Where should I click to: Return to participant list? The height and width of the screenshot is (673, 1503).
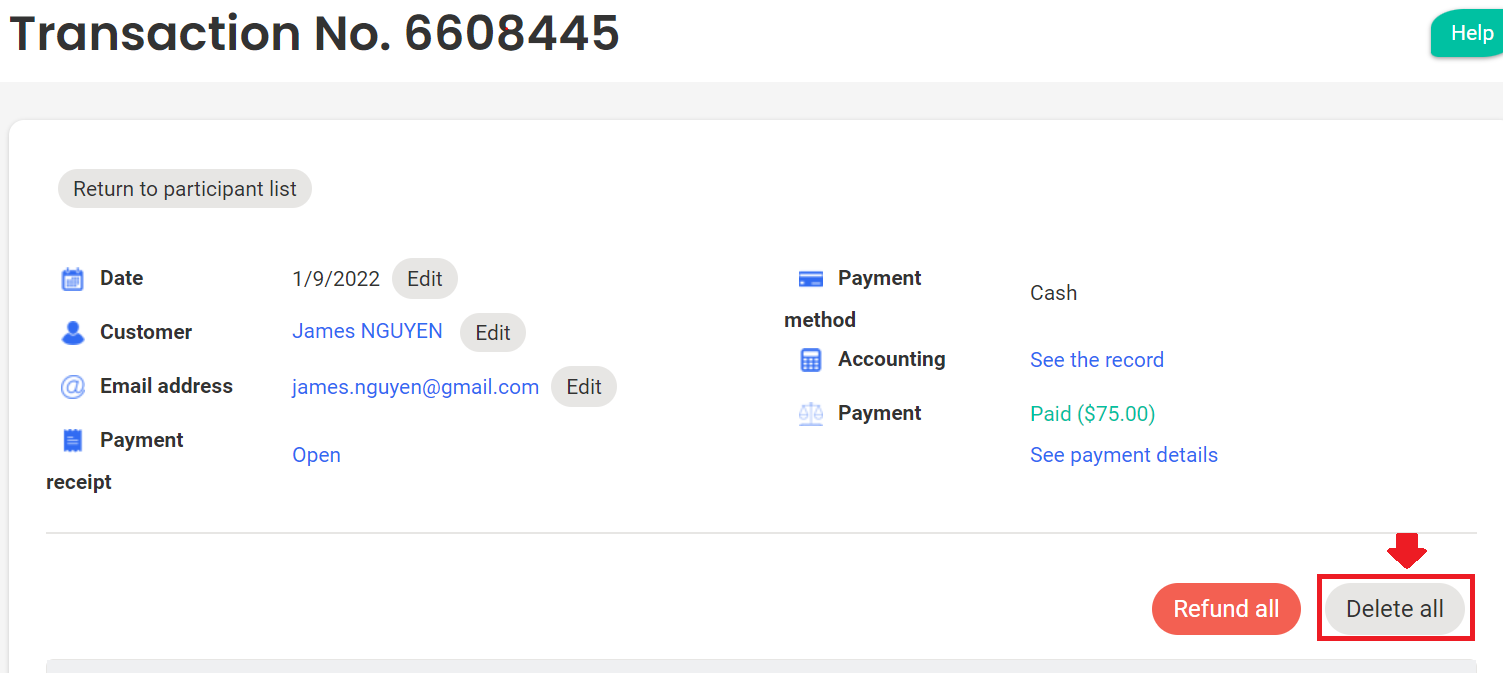[185, 189]
